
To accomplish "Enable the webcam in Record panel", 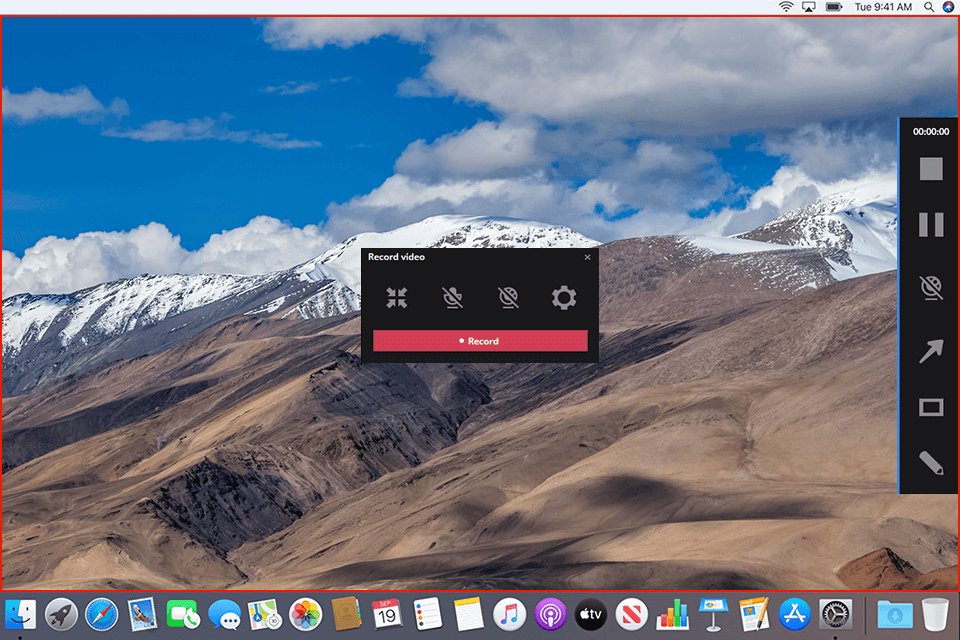I will click(x=508, y=297).
